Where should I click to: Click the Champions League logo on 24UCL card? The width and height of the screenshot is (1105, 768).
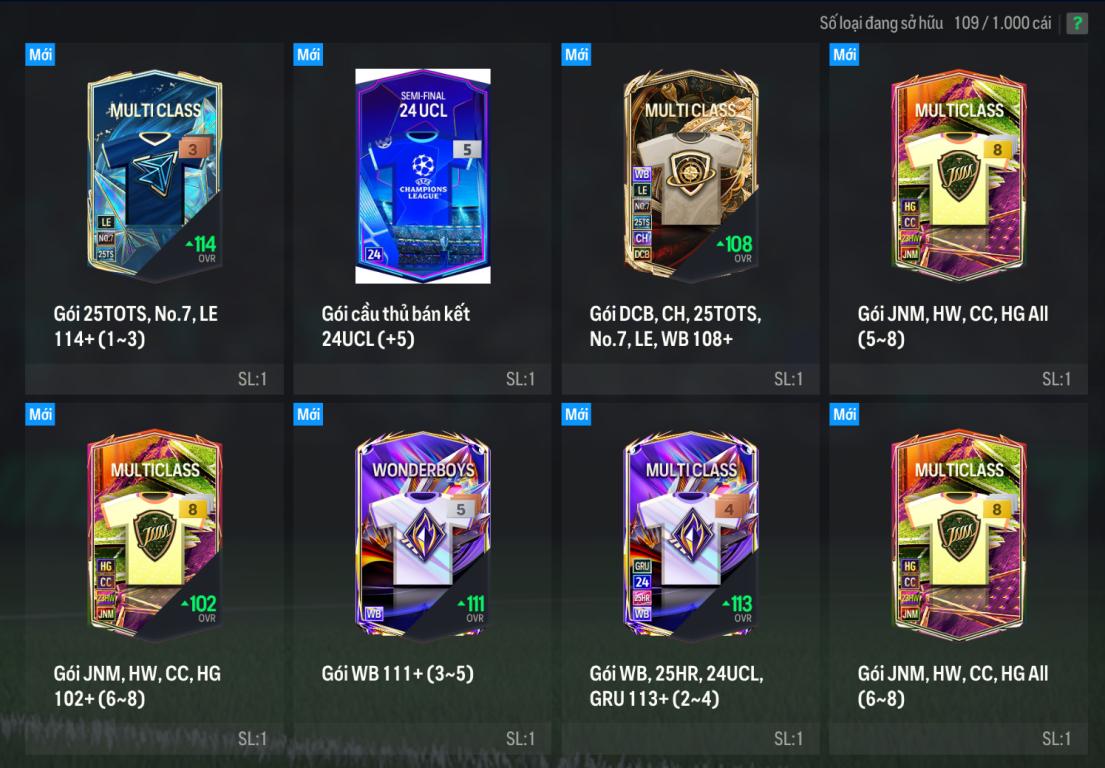(x=423, y=176)
